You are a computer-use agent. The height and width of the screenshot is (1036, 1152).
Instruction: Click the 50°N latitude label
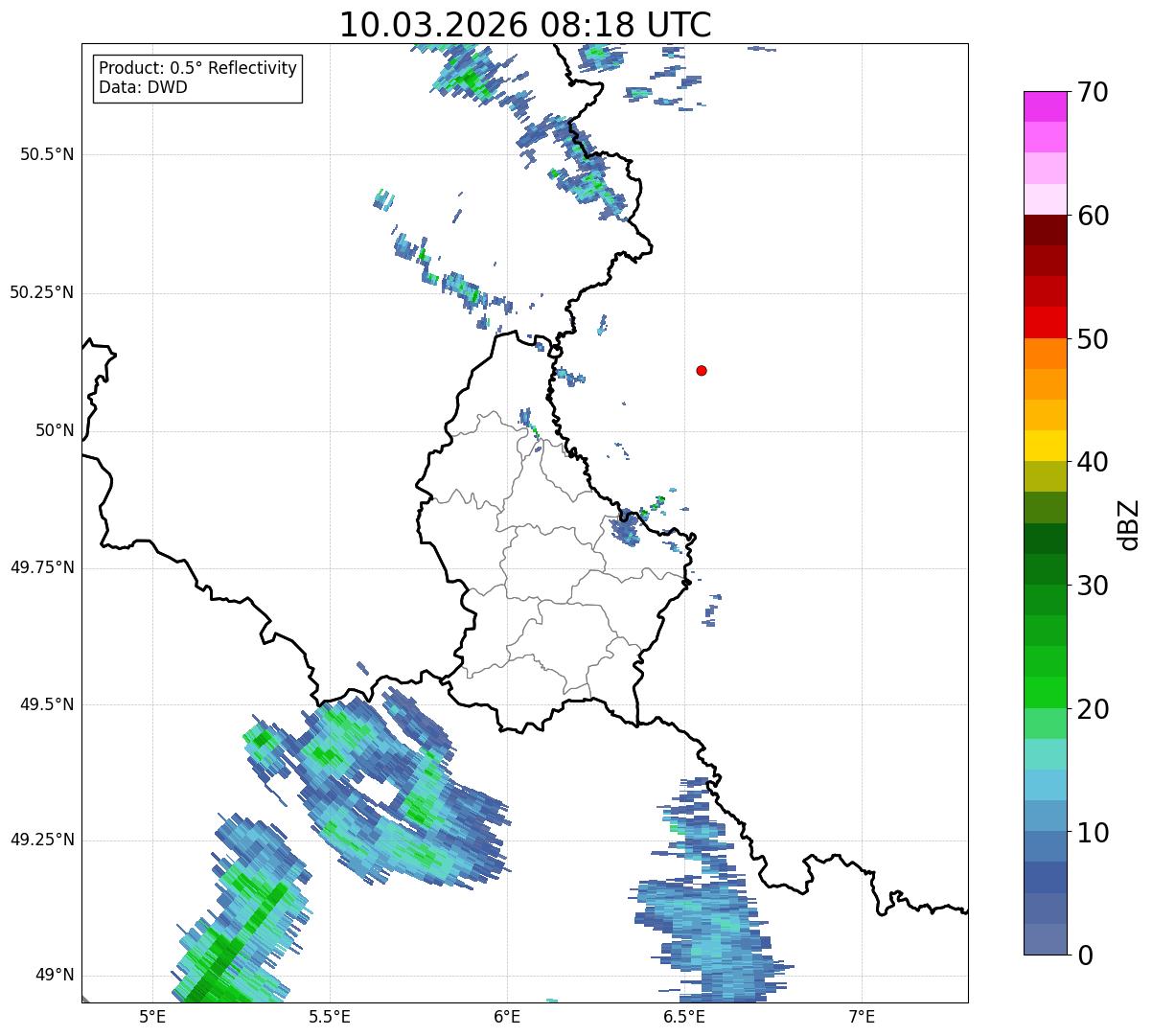pos(55,430)
